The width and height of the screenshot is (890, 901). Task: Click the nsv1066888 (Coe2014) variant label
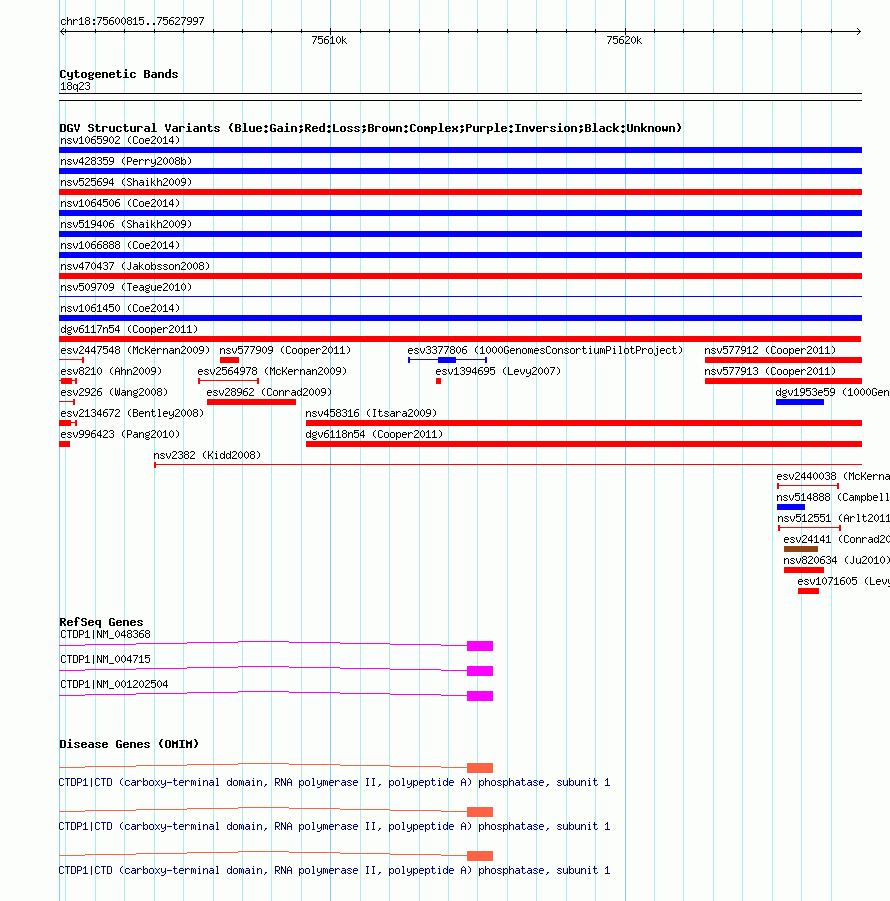tap(120, 245)
